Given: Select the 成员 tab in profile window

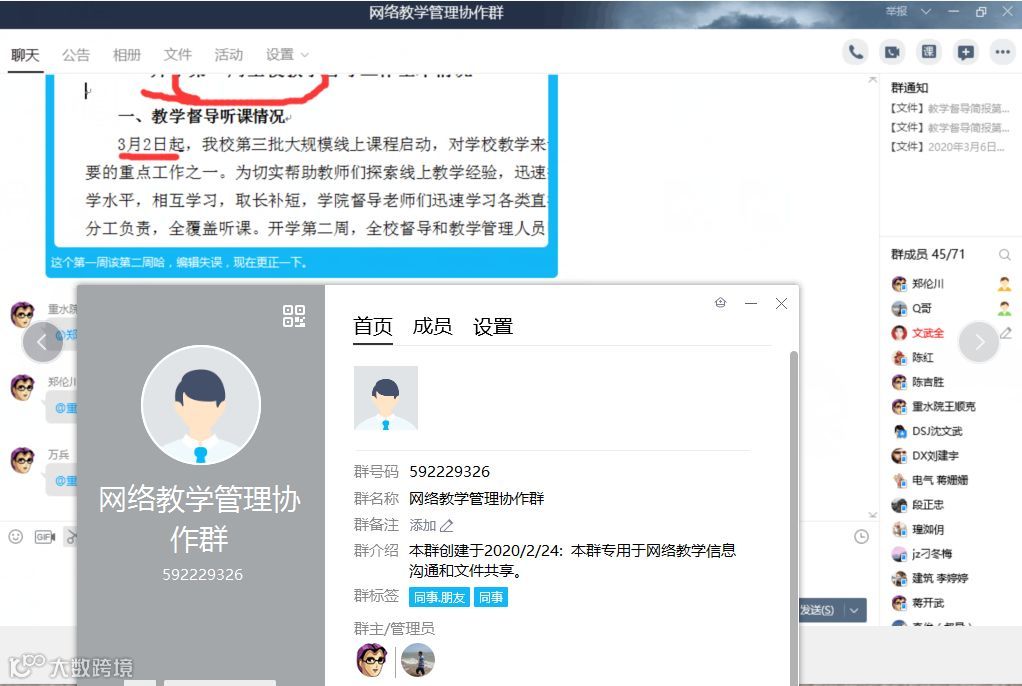Looking at the screenshot, I should 432,326.
